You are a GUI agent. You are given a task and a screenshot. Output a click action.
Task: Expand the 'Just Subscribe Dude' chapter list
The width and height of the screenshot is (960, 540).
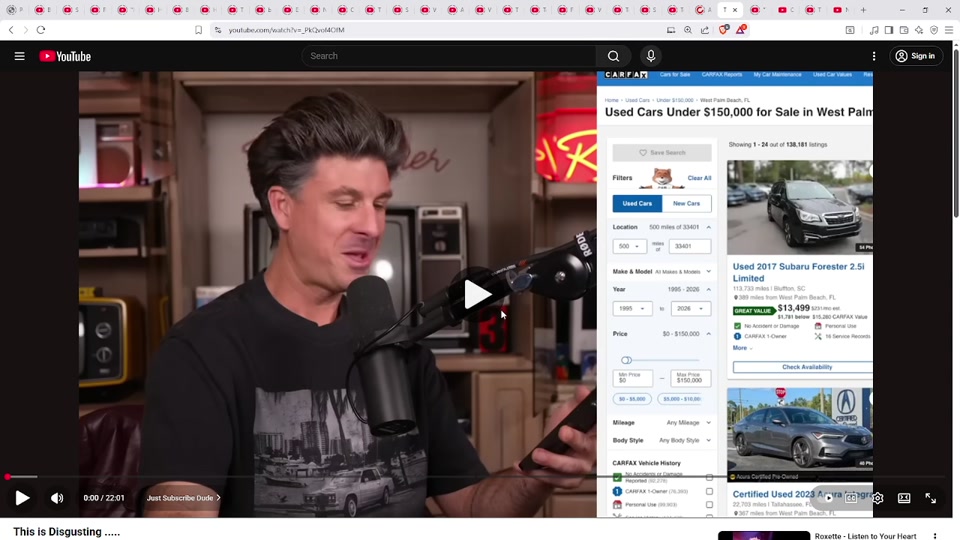pos(183,498)
